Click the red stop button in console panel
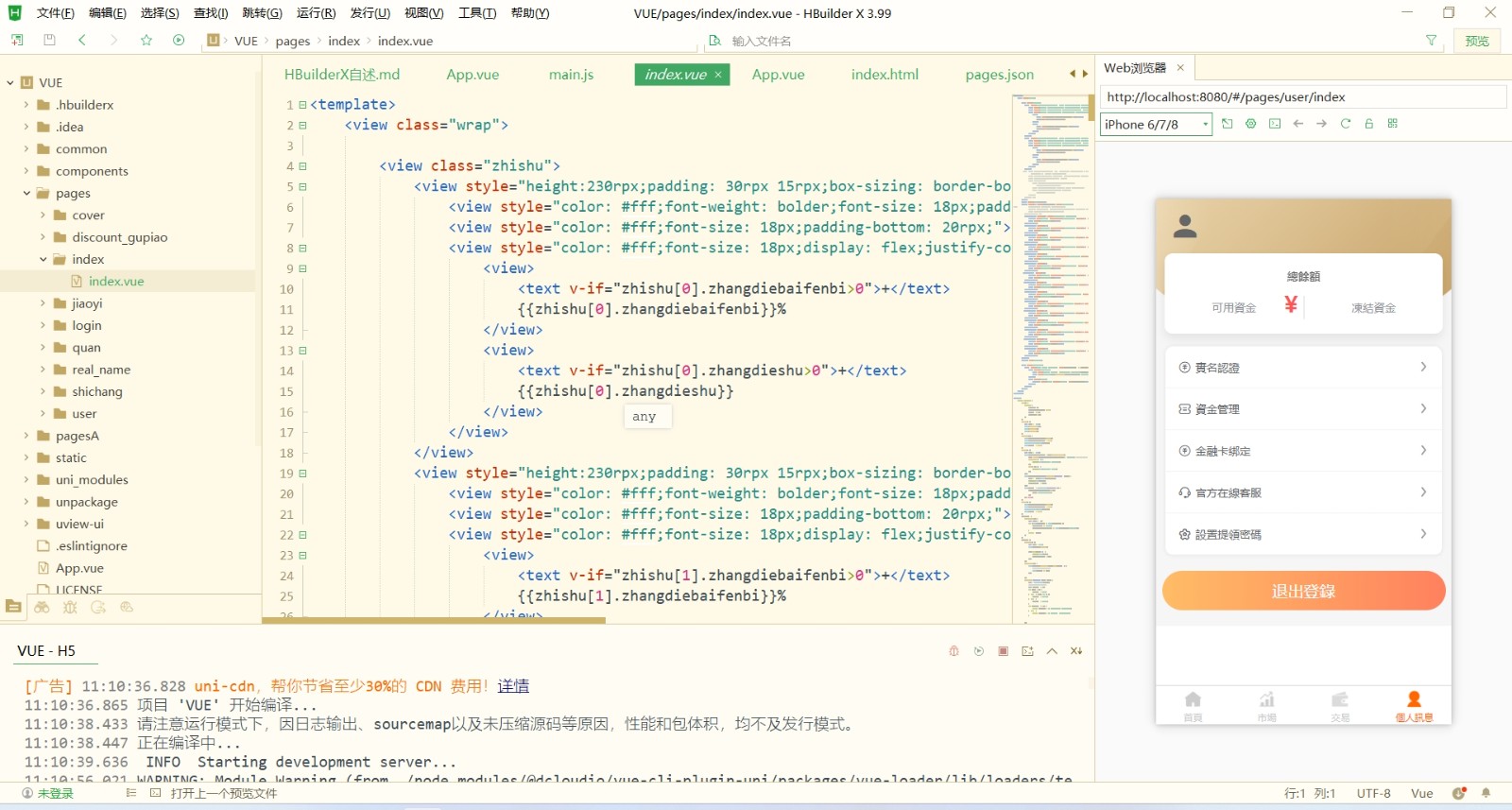 [1003, 651]
